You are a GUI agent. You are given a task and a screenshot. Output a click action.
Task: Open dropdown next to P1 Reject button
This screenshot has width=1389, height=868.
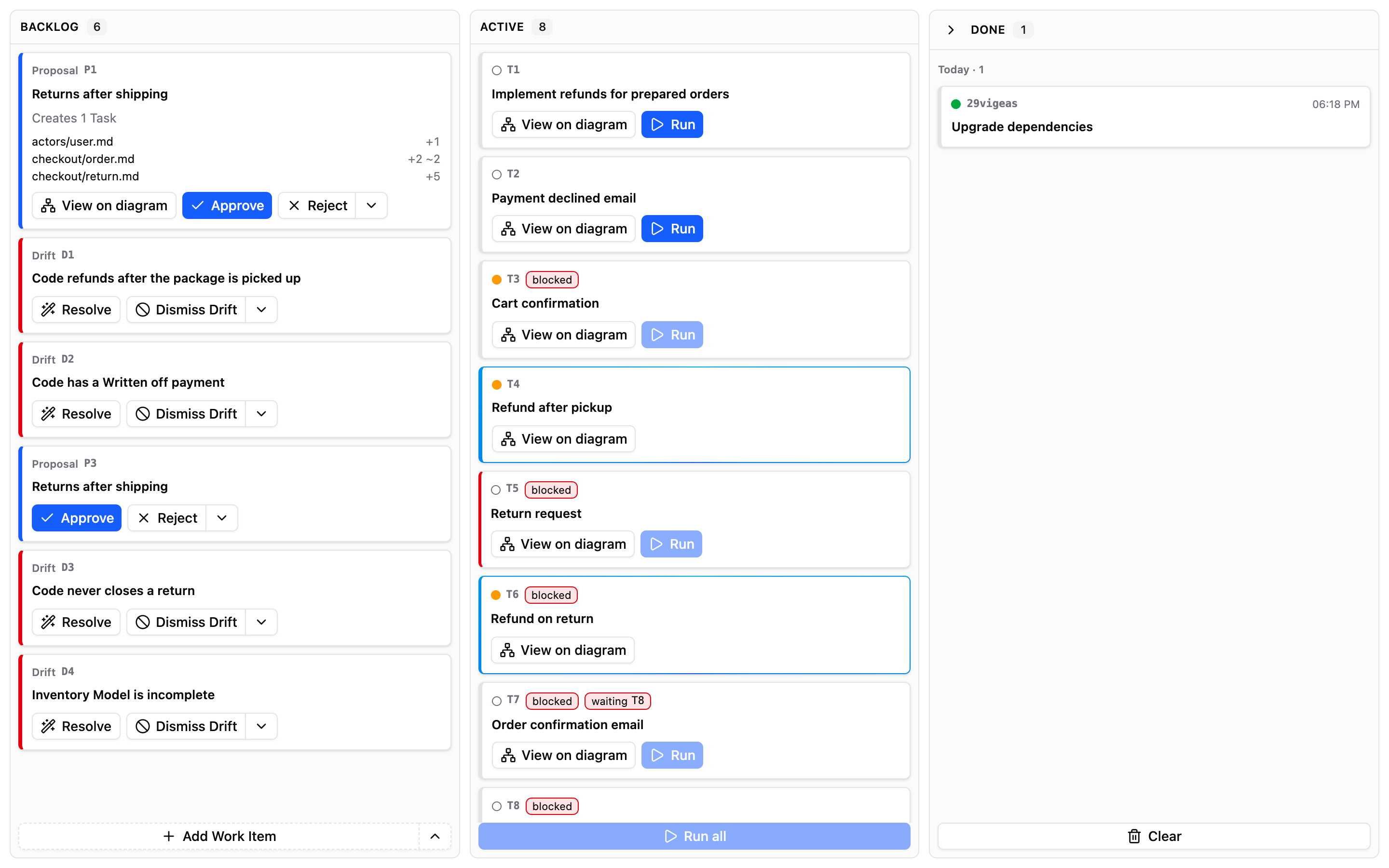pyautogui.click(x=371, y=205)
